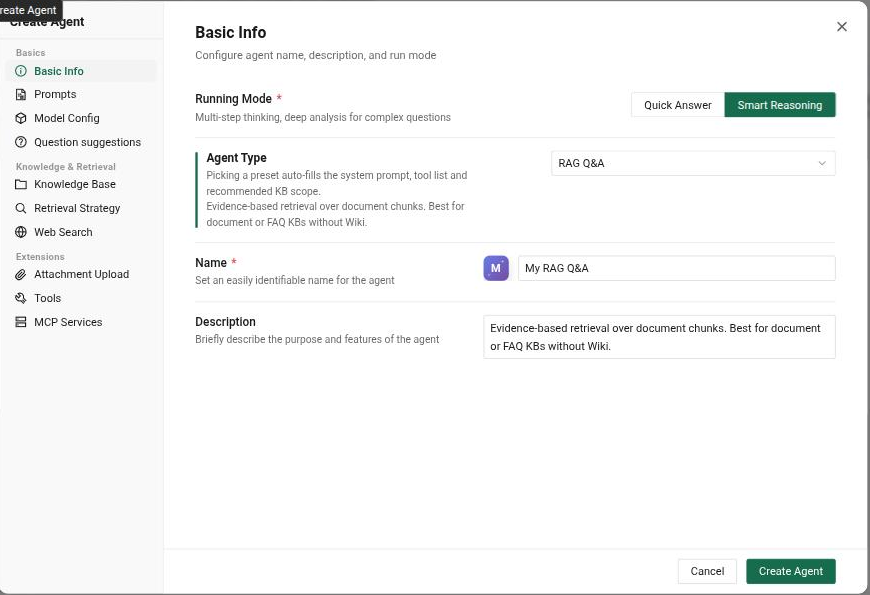The height and width of the screenshot is (595, 870).
Task: Click the Attachment Upload paperclip icon
Action: 21,274
